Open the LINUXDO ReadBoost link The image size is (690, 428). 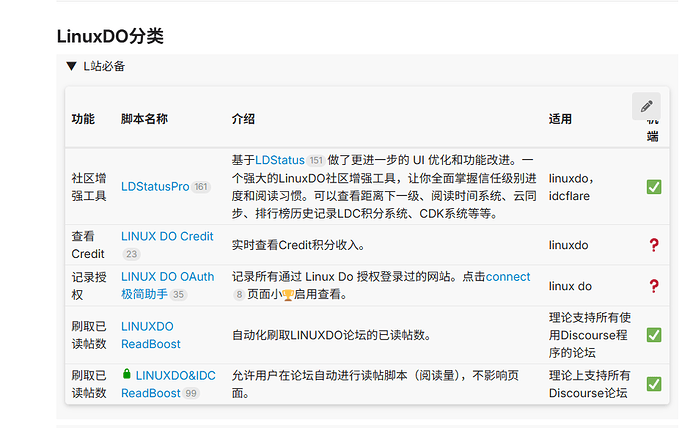coord(151,335)
